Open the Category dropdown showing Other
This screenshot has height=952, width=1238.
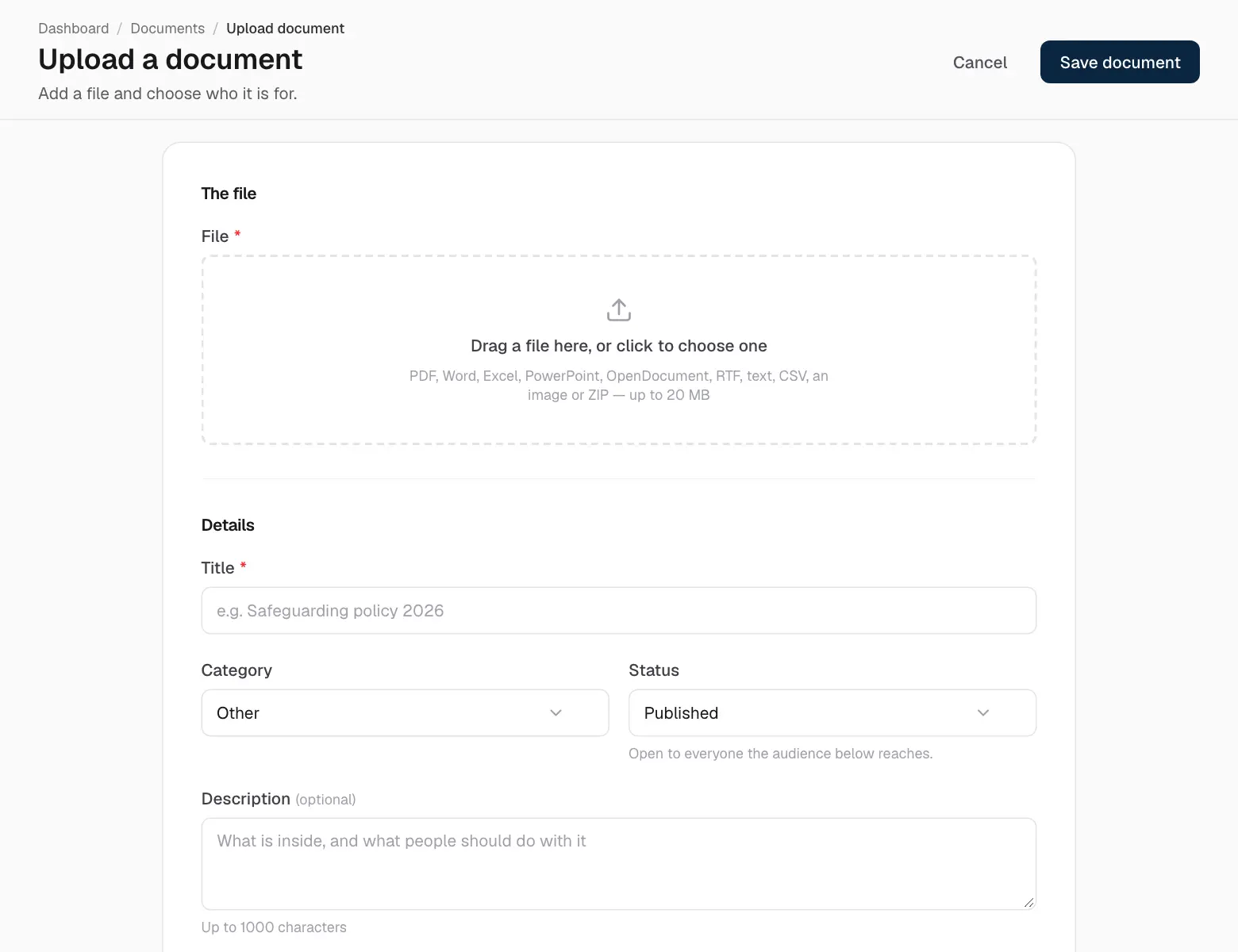coord(405,712)
